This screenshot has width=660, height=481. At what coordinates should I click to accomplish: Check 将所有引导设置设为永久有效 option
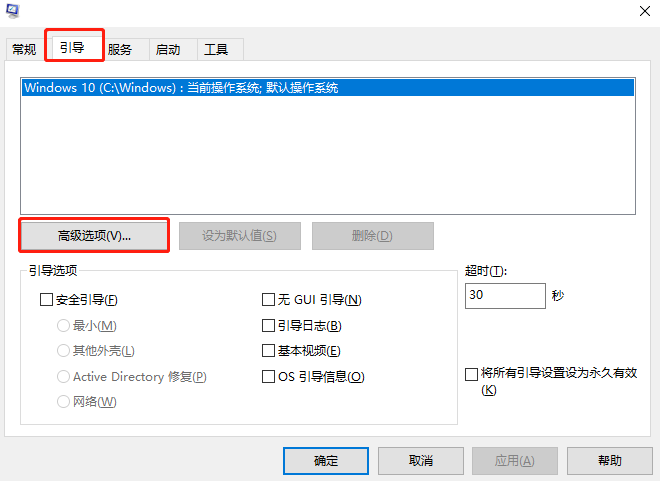coord(472,374)
